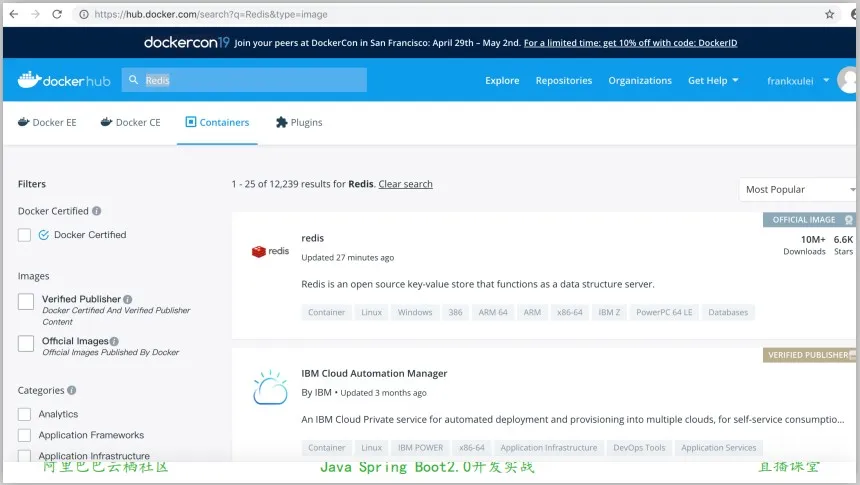This screenshot has width=860, height=485.
Task: Click the redis image logo
Action: coord(270,252)
